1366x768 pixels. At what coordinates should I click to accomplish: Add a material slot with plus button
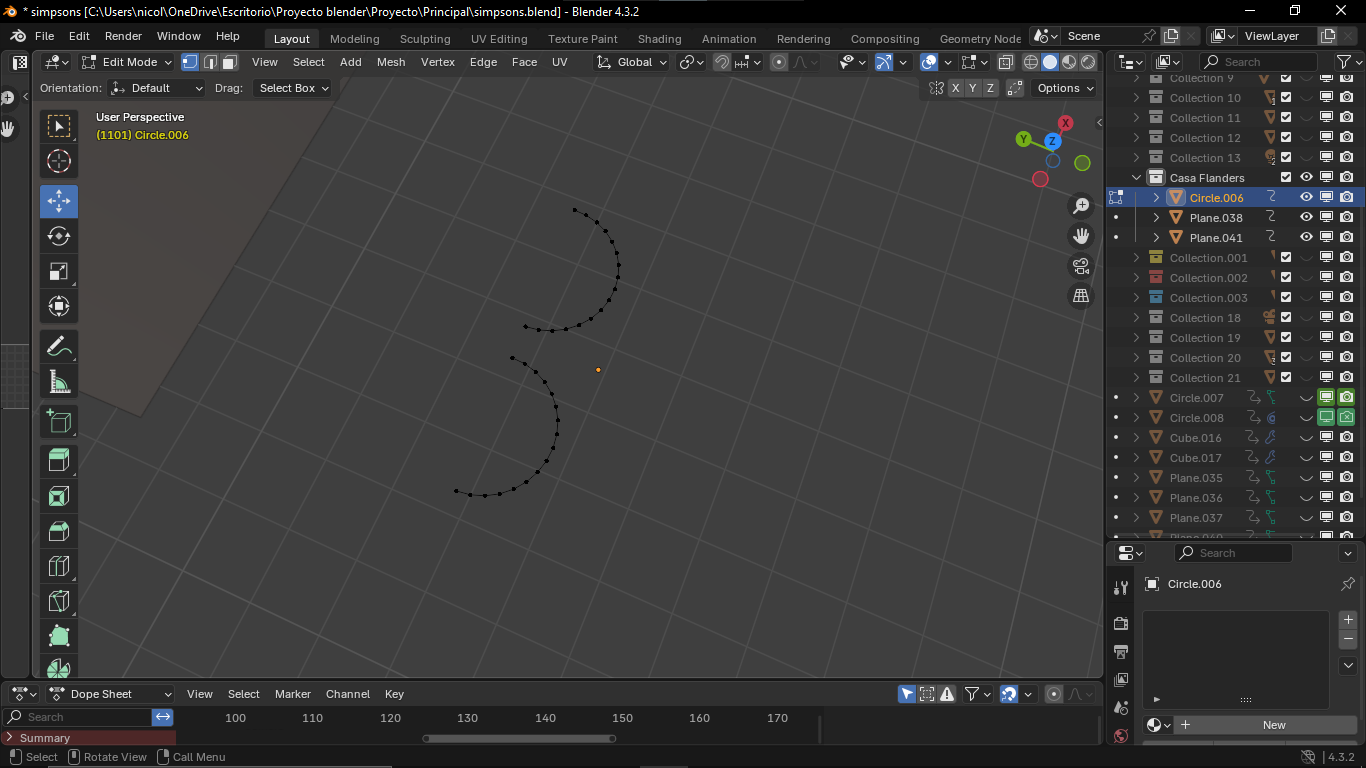pyautogui.click(x=1348, y=620)
